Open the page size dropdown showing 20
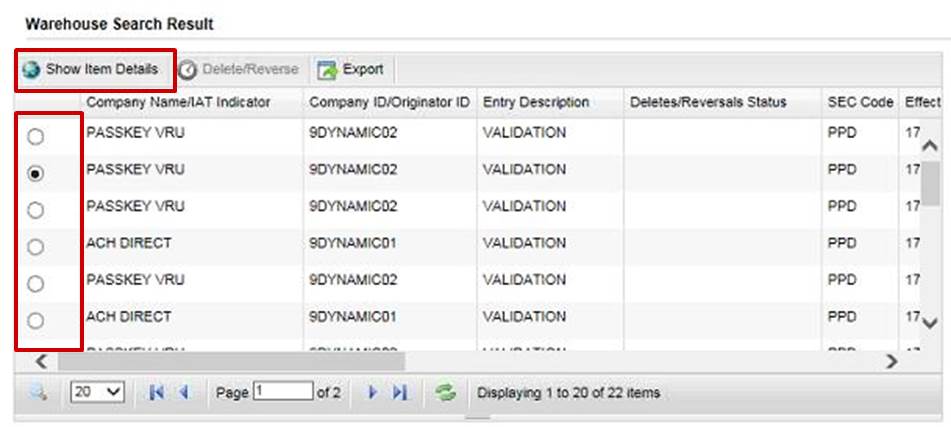Screen dimensions: 951x427 [x=98, y=392]
